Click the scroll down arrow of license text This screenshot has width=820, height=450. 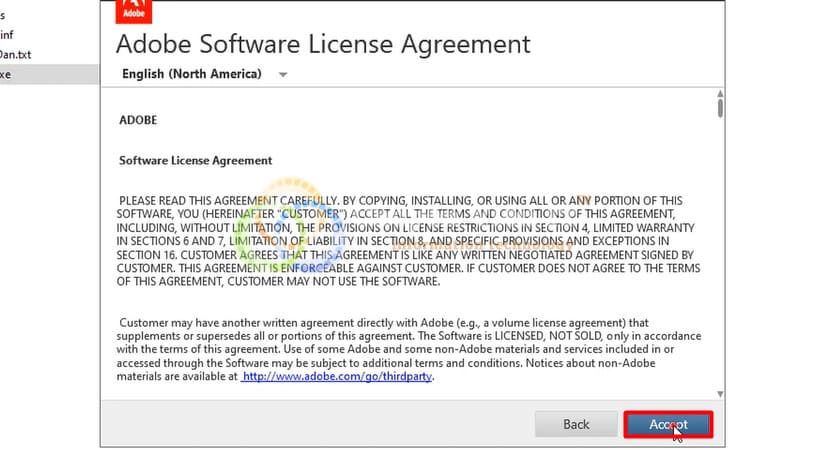pyautogui.click(x=720, y=394)
